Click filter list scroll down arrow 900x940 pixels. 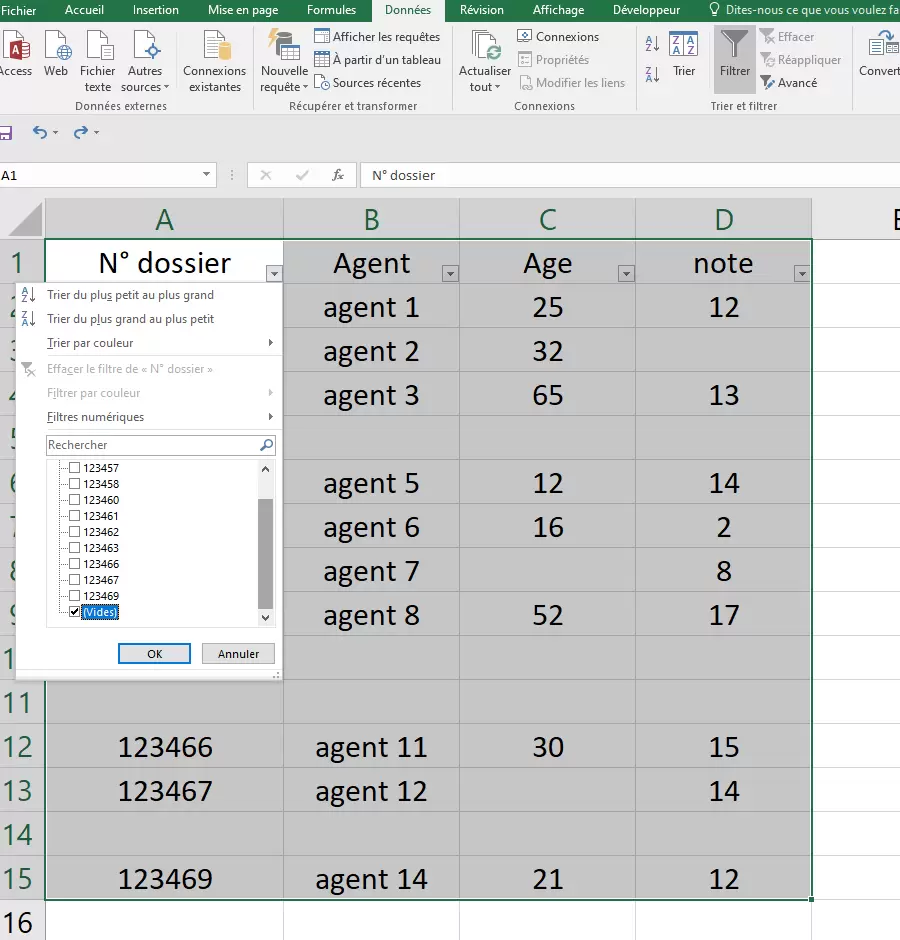click(x=266, y=617)
